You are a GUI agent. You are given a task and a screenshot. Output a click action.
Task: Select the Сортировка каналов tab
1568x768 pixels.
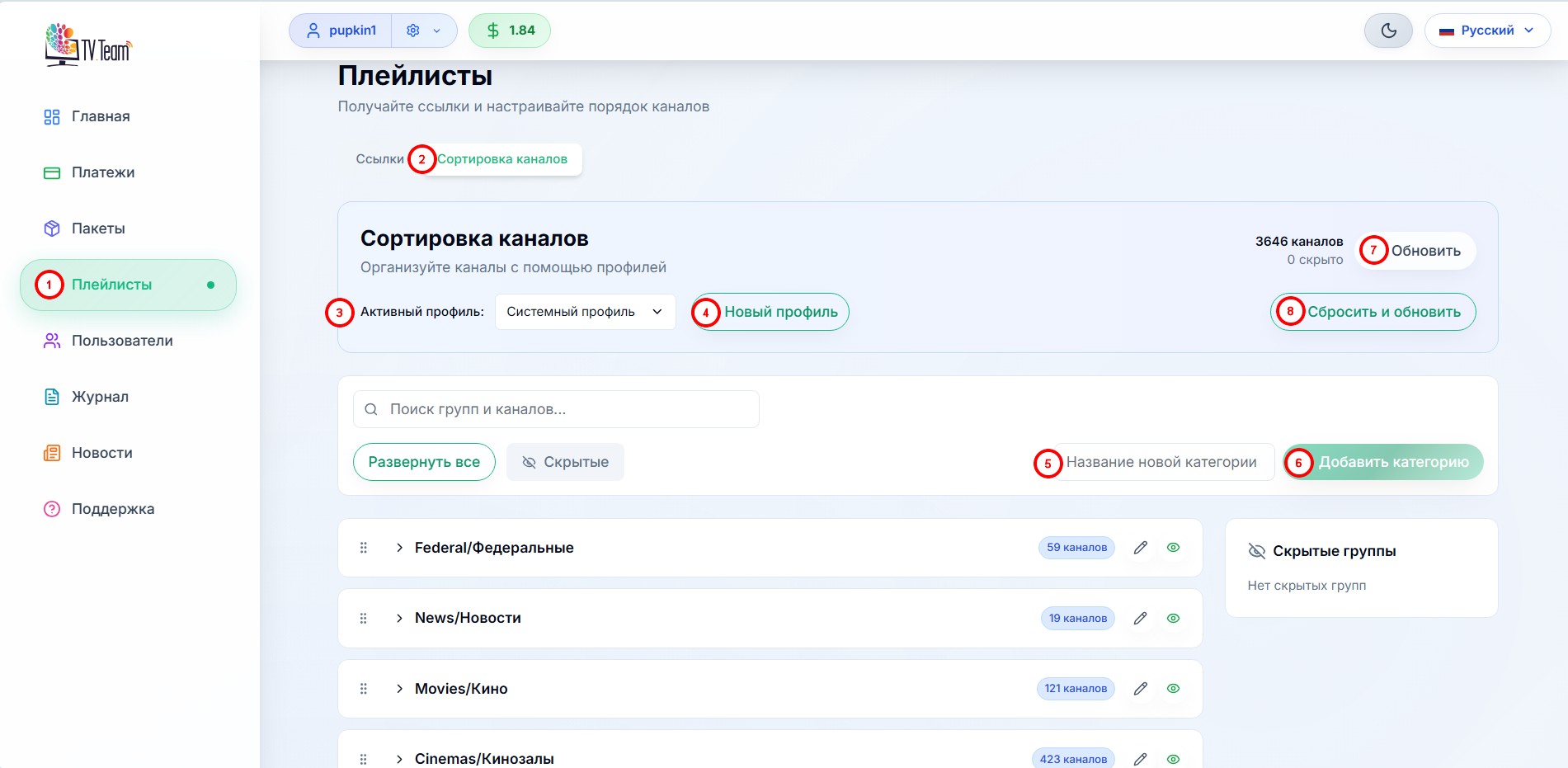(501, 158)
